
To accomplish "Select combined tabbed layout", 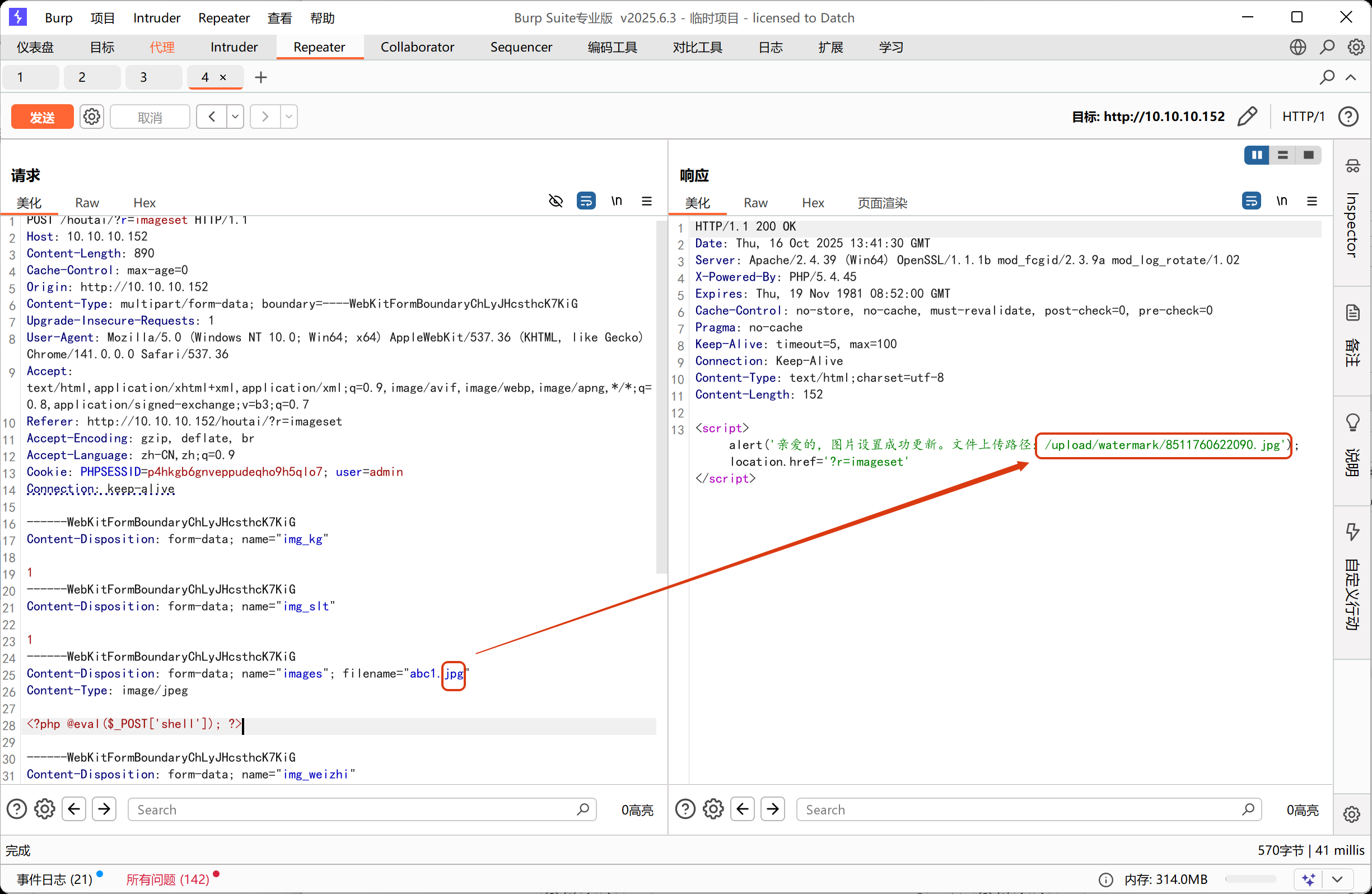I will click(x=1309, y=155).
